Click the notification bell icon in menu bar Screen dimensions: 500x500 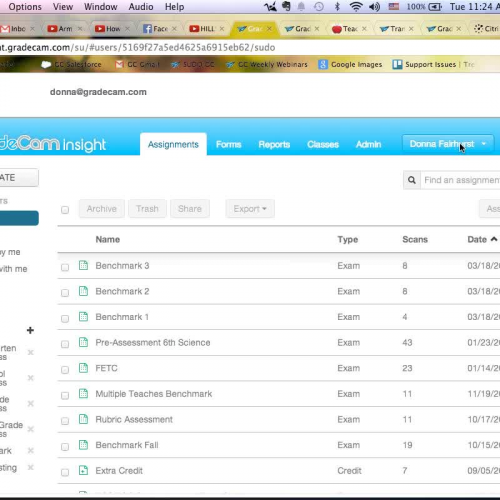coord(301,7)
